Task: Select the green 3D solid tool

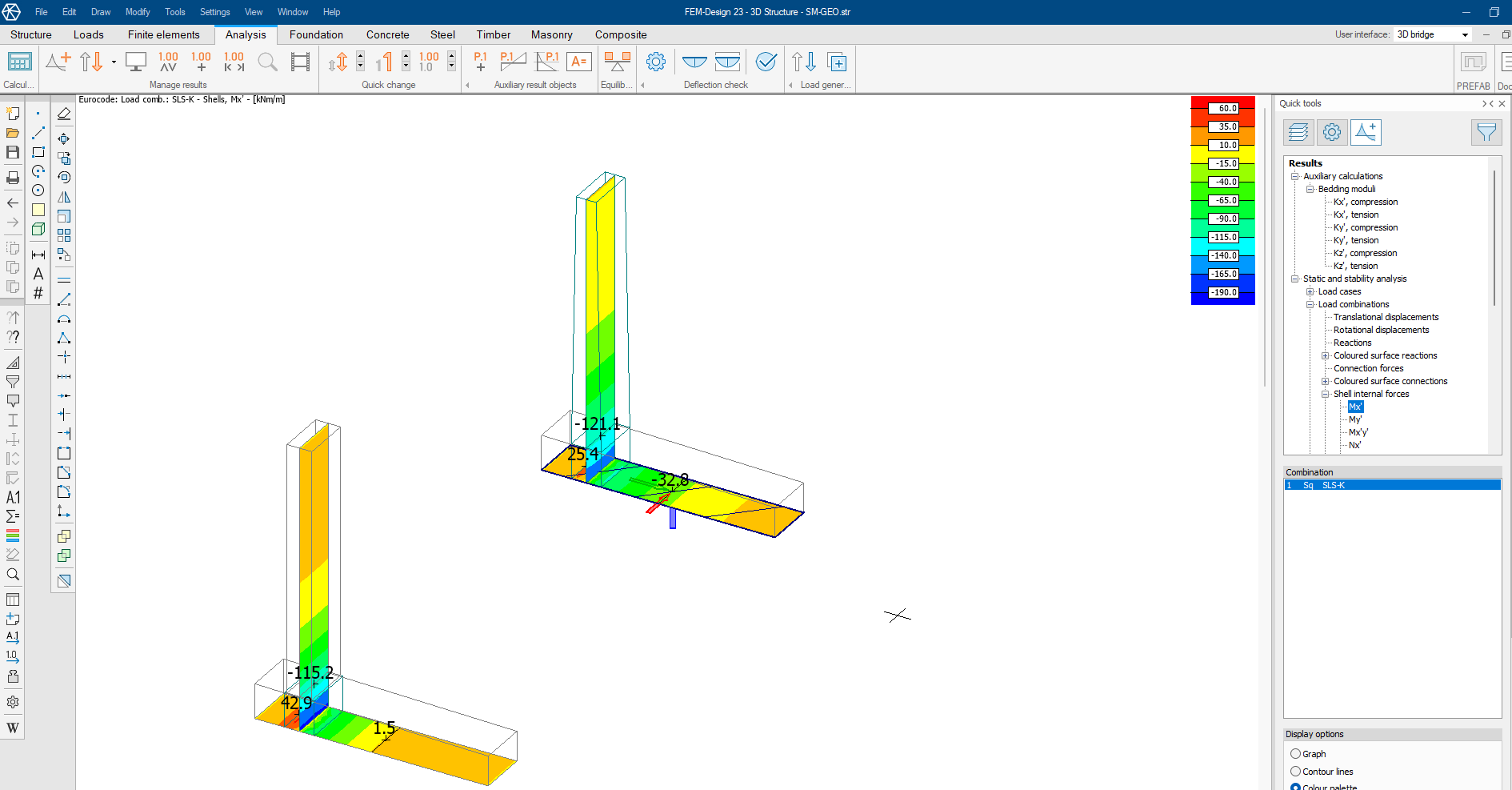Action: pyautogui.click(x=38, y=229)
